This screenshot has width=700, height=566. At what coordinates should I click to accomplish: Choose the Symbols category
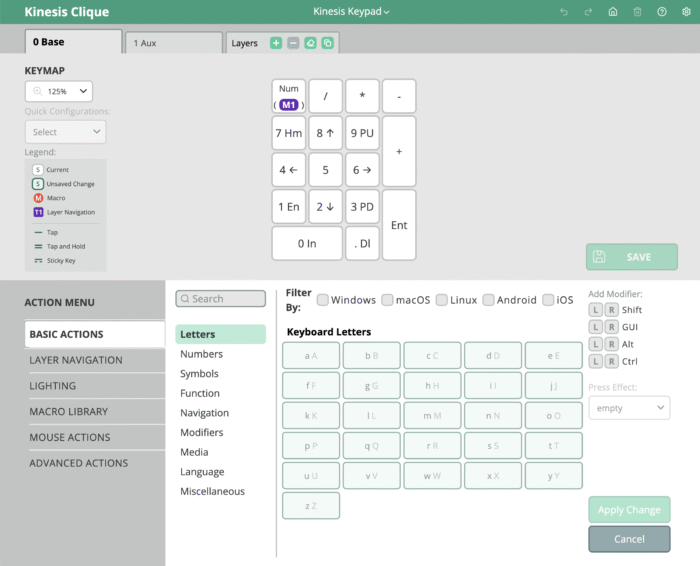pyautogui.click(x=199, y=374)
